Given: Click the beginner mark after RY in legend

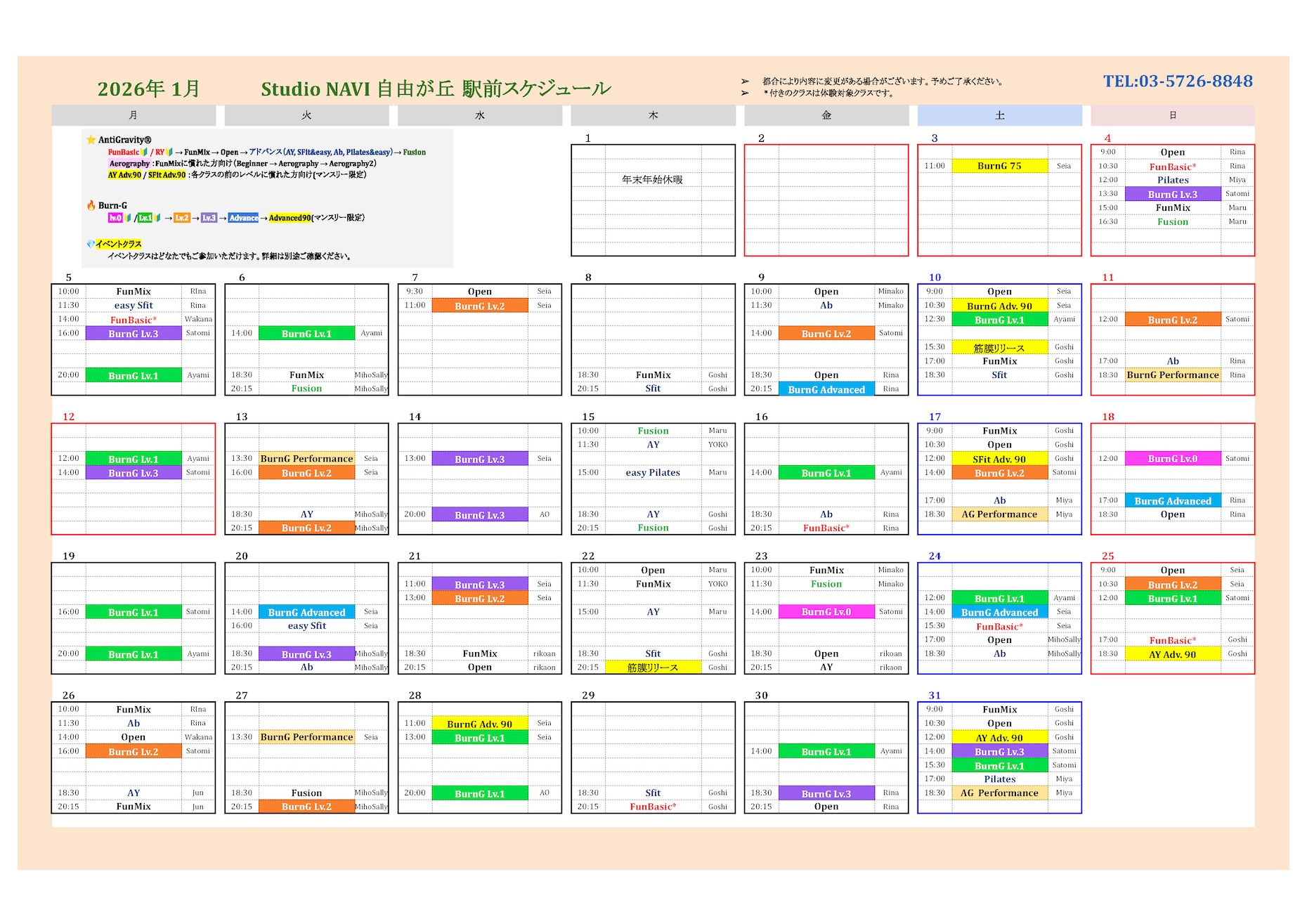Looking at the screenshot, I should point(169,152).
